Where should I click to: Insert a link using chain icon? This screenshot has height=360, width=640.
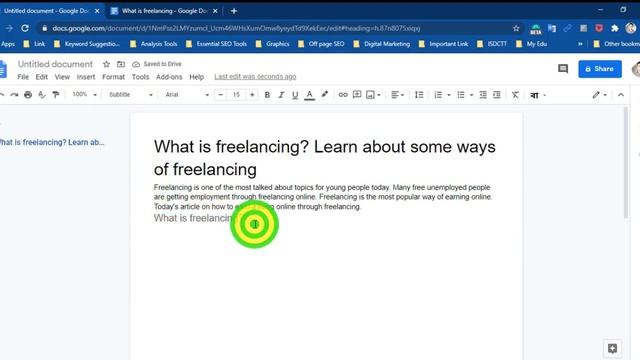coord(343,95)
